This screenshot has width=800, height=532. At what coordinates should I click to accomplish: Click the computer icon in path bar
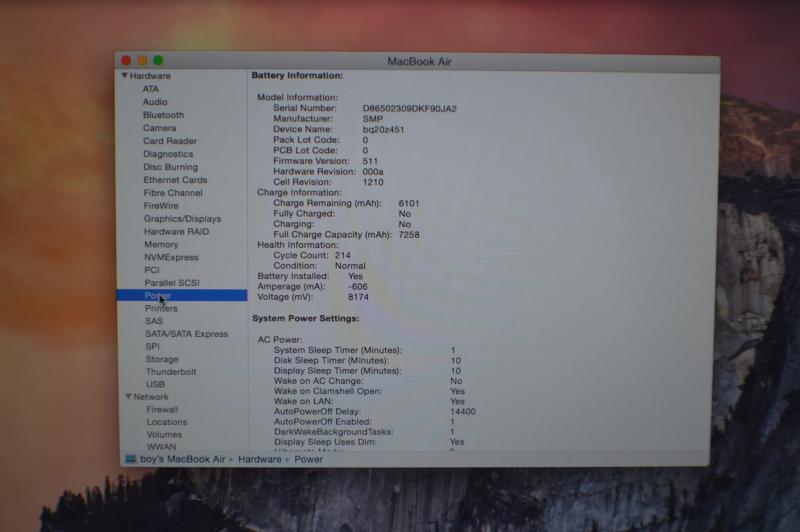[131, 459]
